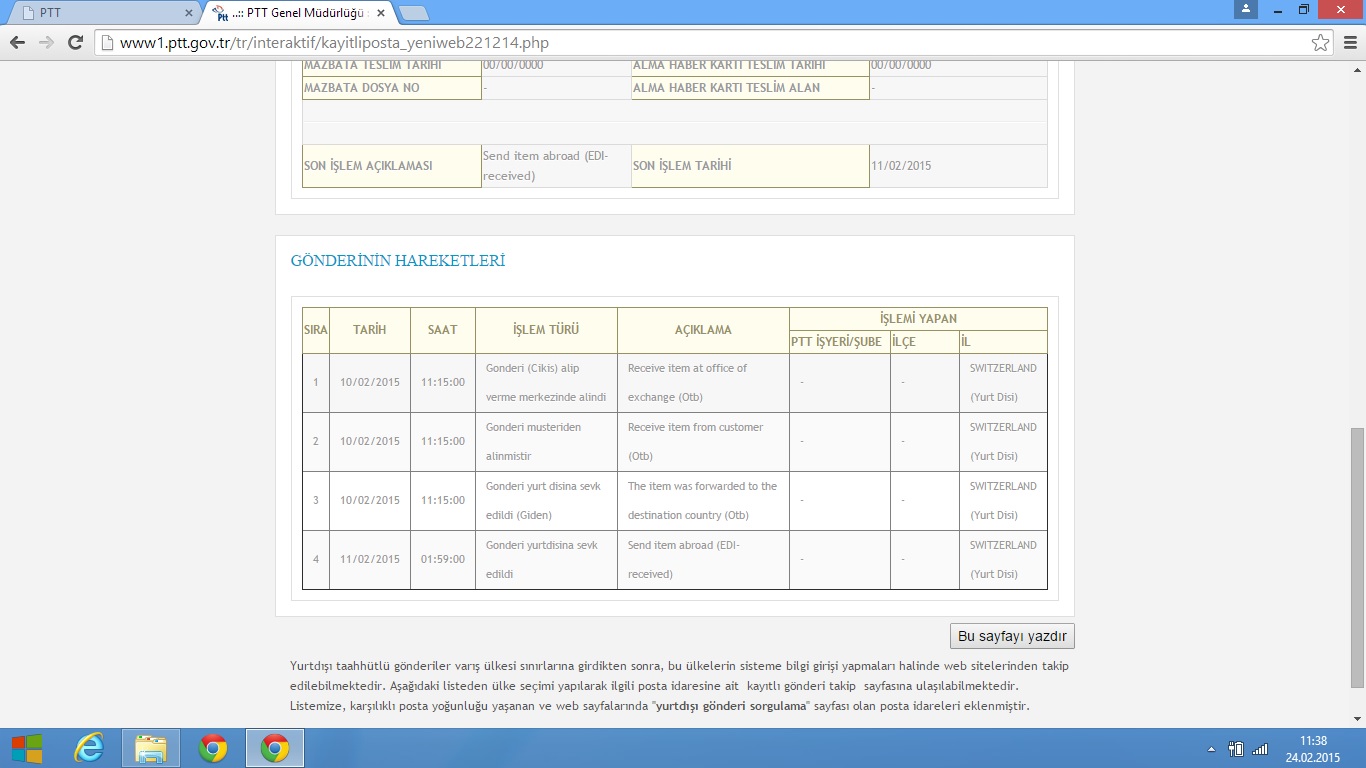Select the 11/02/2015 date in row 4

tap(369, 559)
